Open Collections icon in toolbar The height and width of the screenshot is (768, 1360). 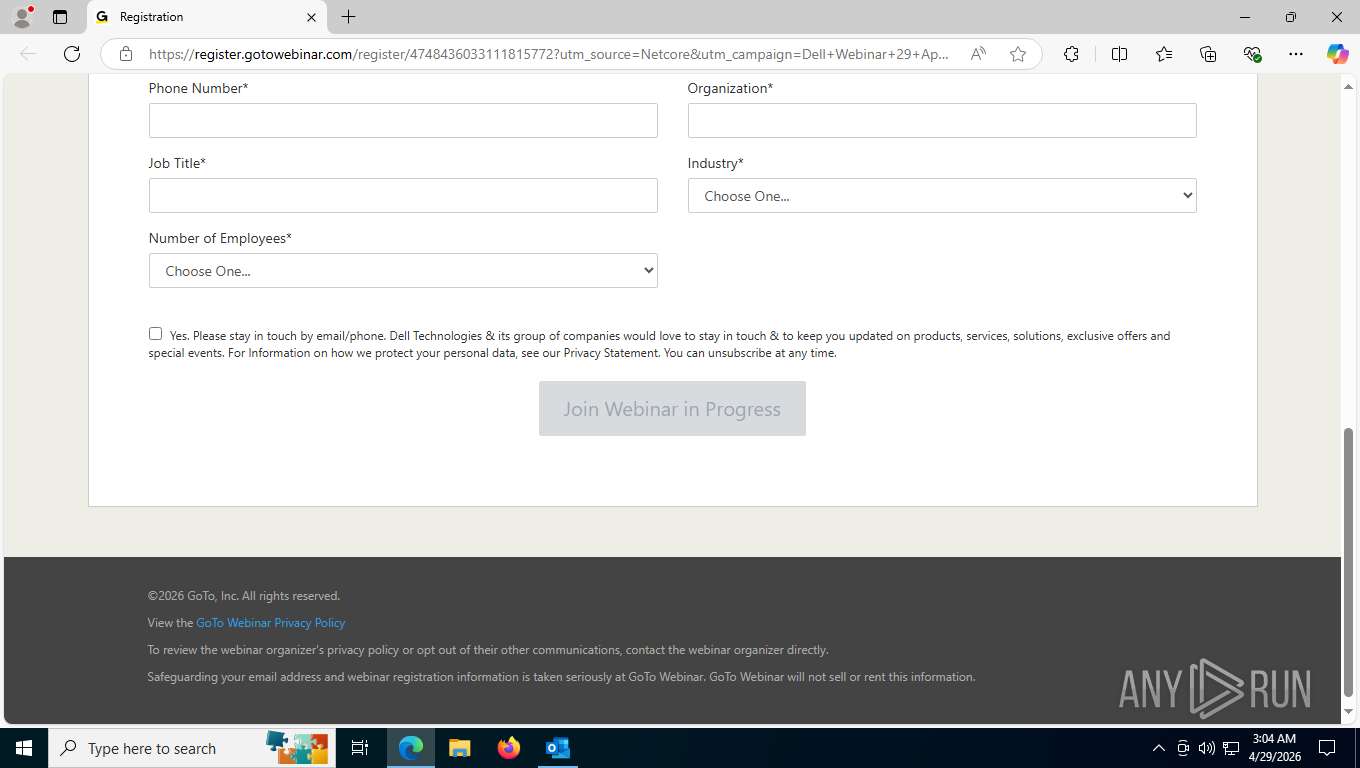click(1208, 54)
